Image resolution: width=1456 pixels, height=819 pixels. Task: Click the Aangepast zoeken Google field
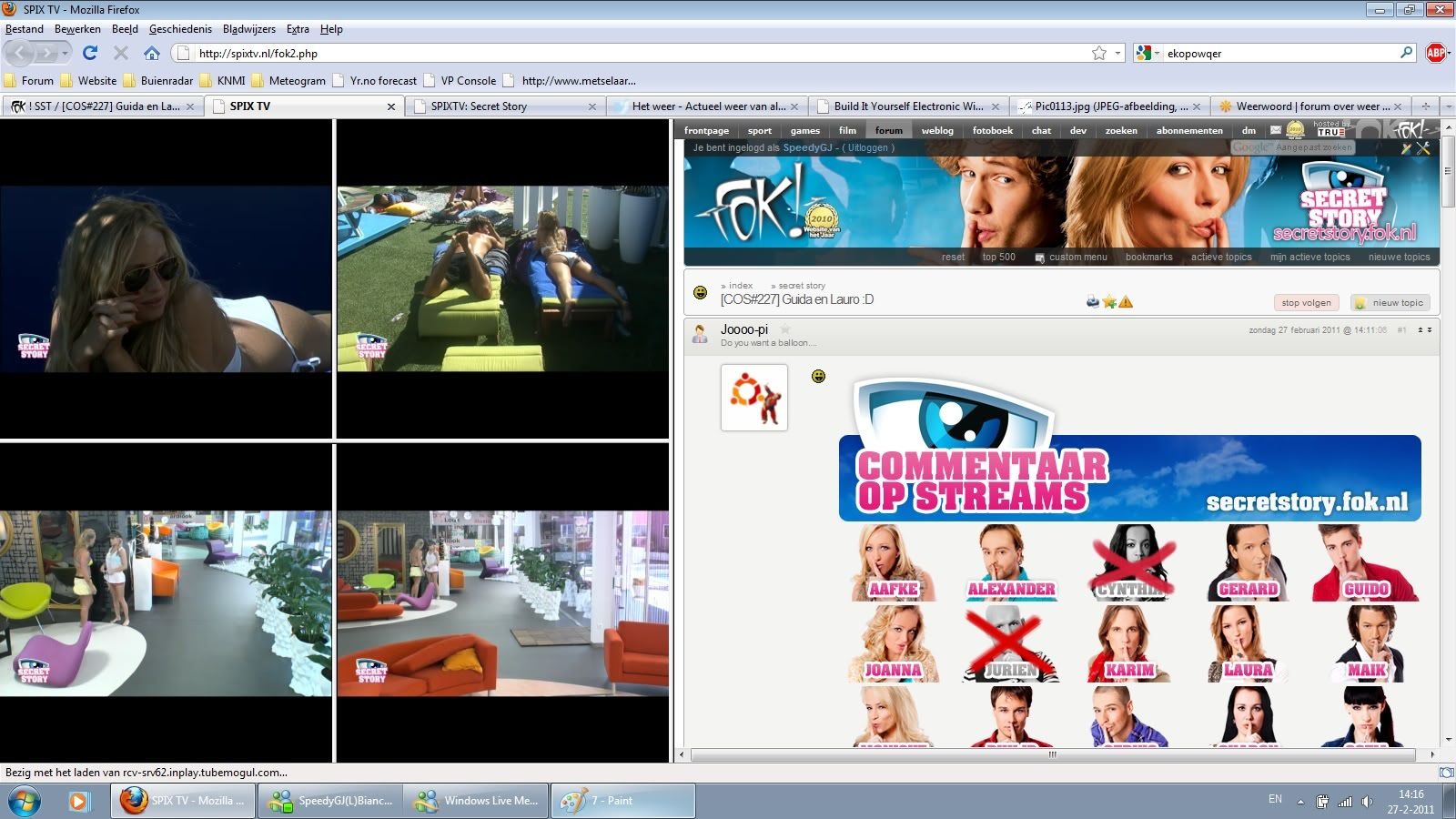[1292, 147]
